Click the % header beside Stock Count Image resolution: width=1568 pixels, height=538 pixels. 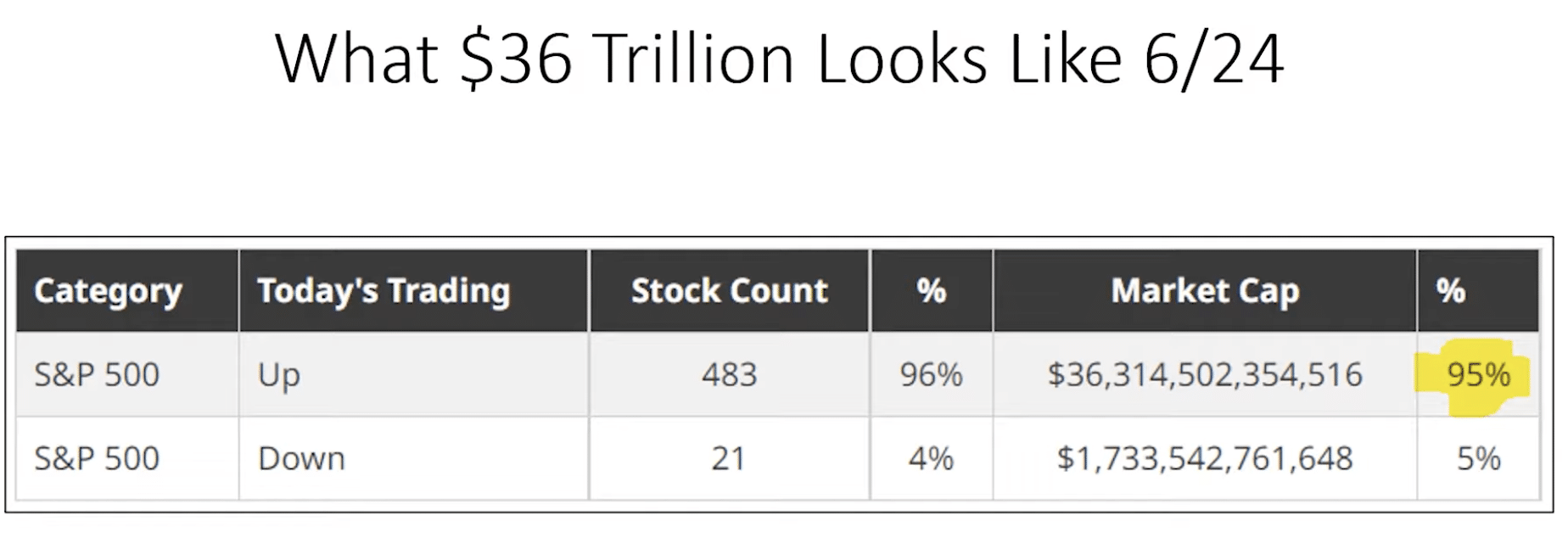pyautogui.click(x=931, y=291)
